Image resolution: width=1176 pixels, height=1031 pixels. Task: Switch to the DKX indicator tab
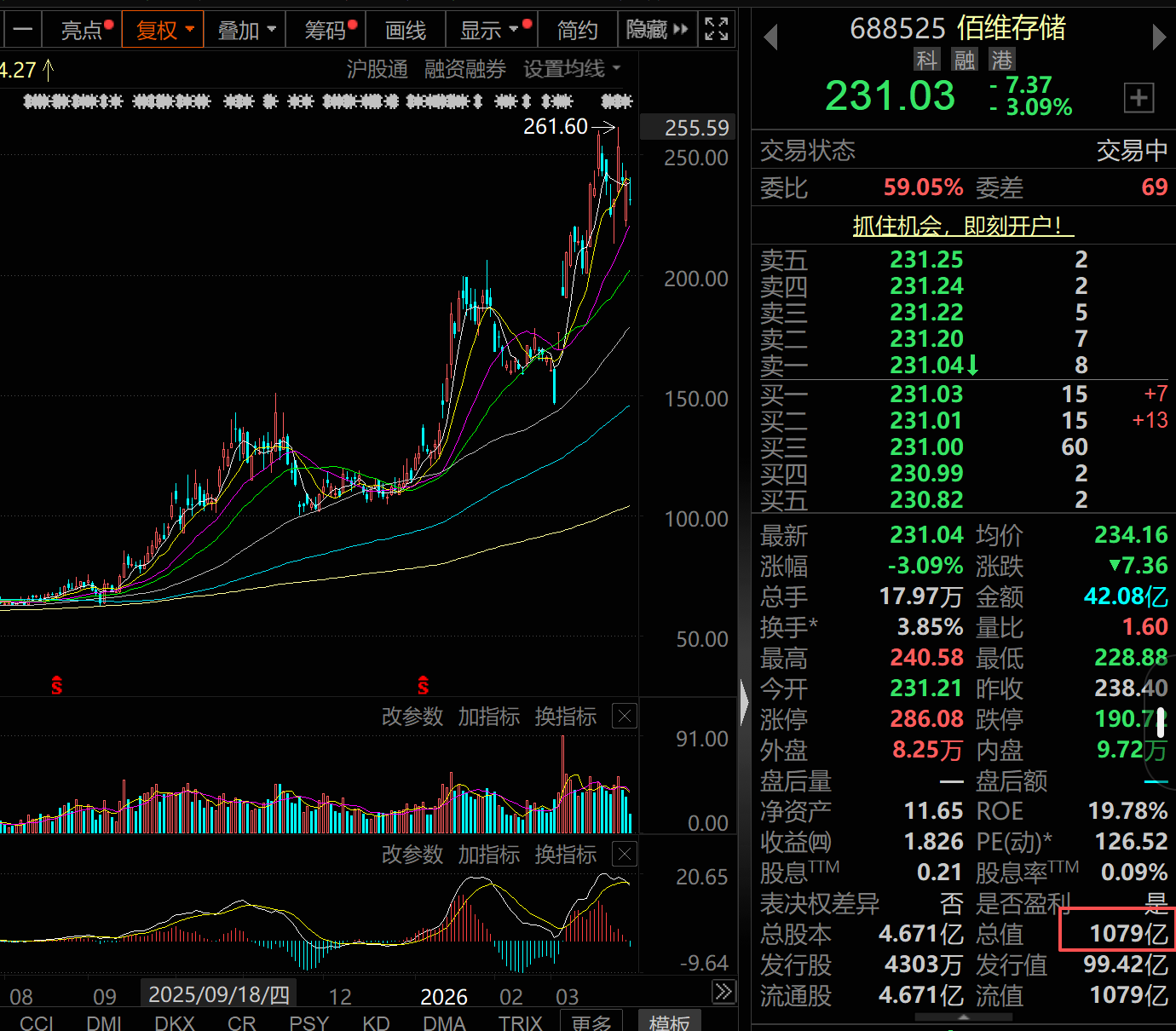175,1022
